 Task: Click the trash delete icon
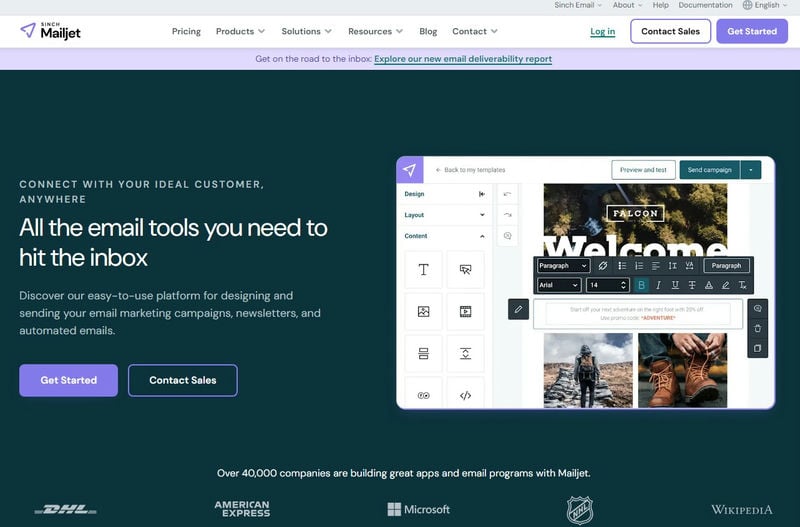pyautogui.click(x=758, y=328)
